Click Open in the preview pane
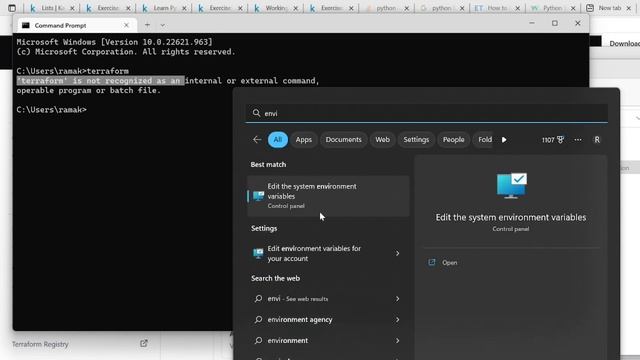 pyautogui.click(x=449, y=262)
